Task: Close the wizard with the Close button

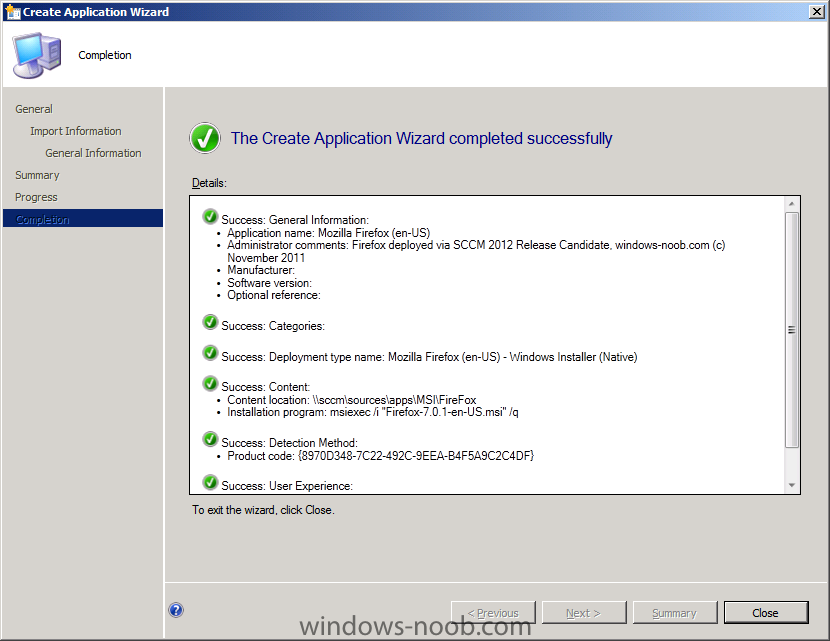Action: (765, 613)
